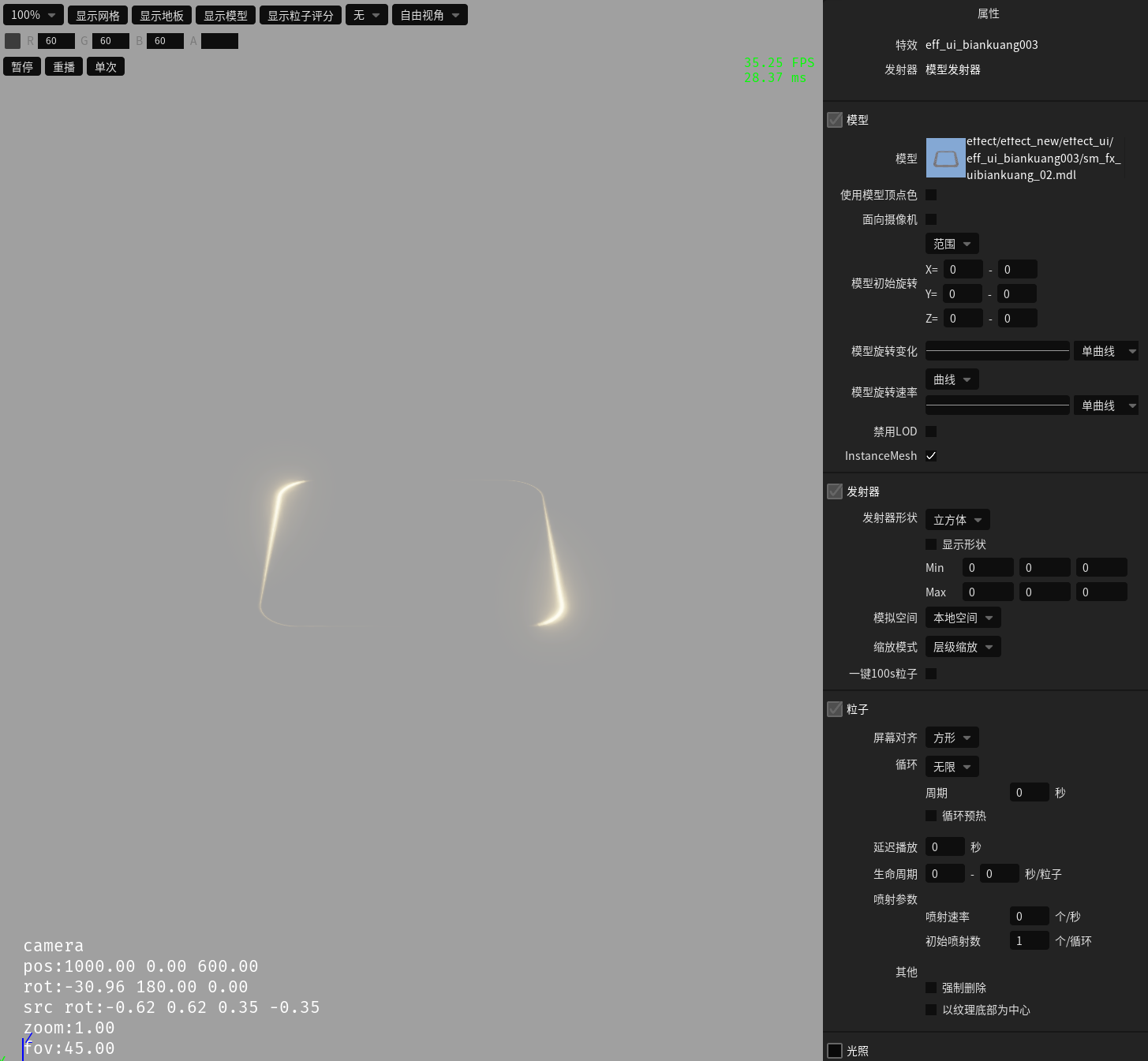This screenshot has height=1061, width=1148.
Task: Open the 本地空间 simulation space dropdown
Action: click(x=963, y=618)
